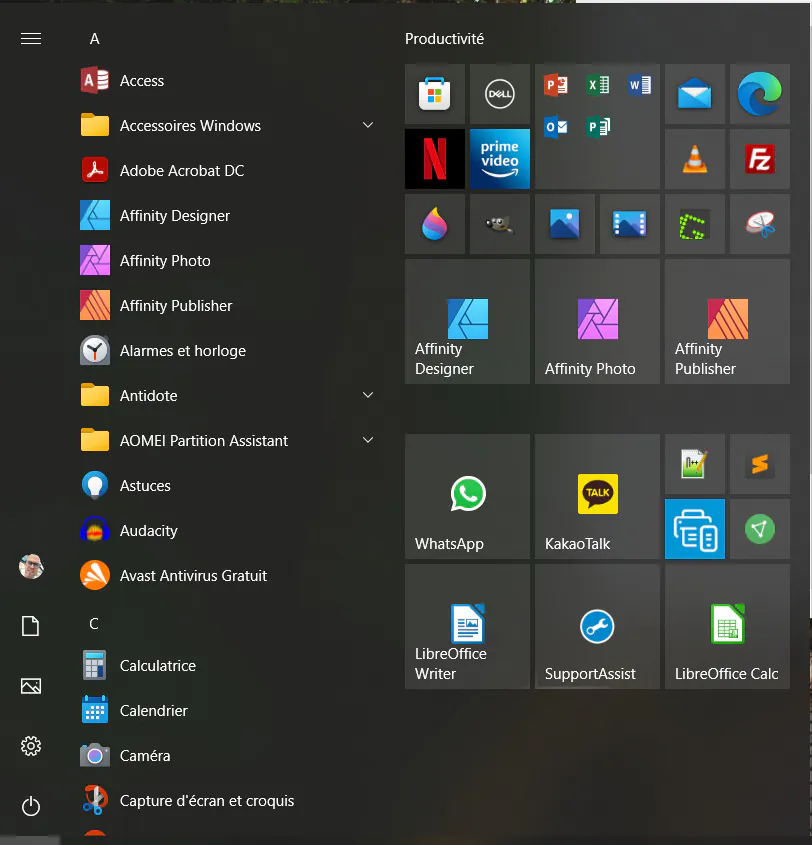This screenshot has height=845, width=812.
Task: Open the Microsoft Edge tile
Action: click(x=760, y=94)
